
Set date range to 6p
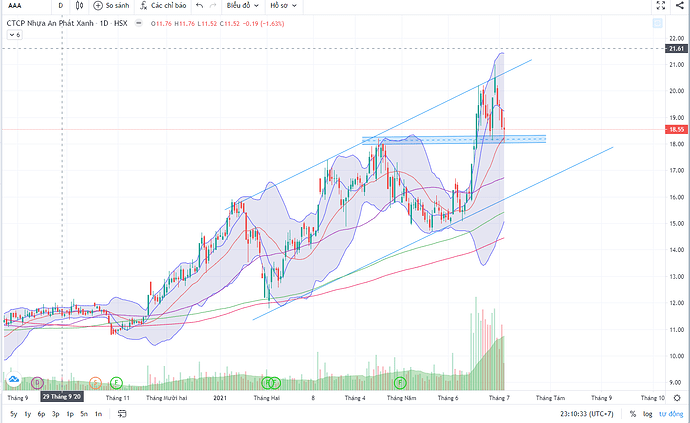(41, 414)
